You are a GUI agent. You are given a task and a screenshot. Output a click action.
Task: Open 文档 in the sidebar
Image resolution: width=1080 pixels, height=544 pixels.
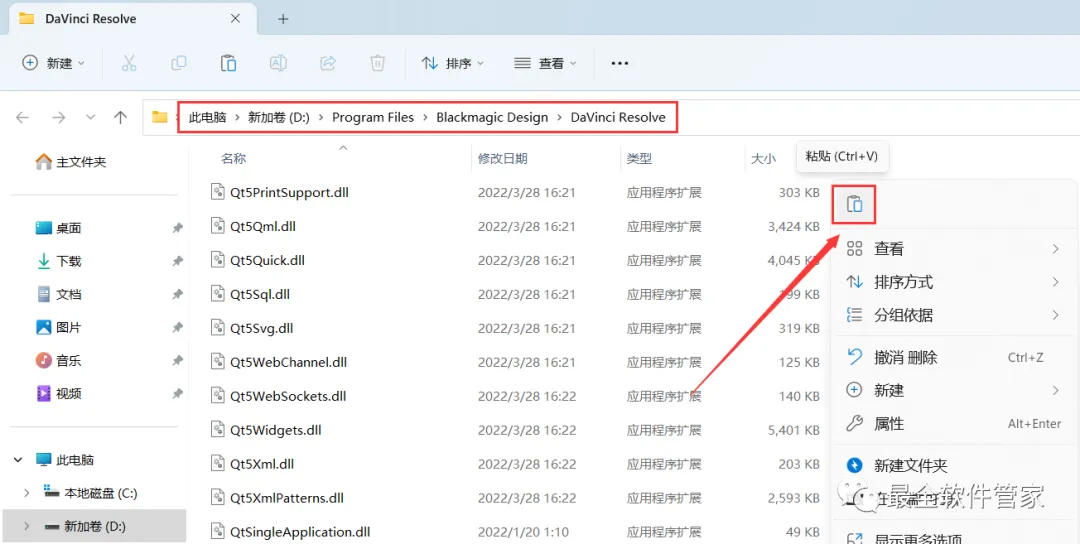[59, 294]
